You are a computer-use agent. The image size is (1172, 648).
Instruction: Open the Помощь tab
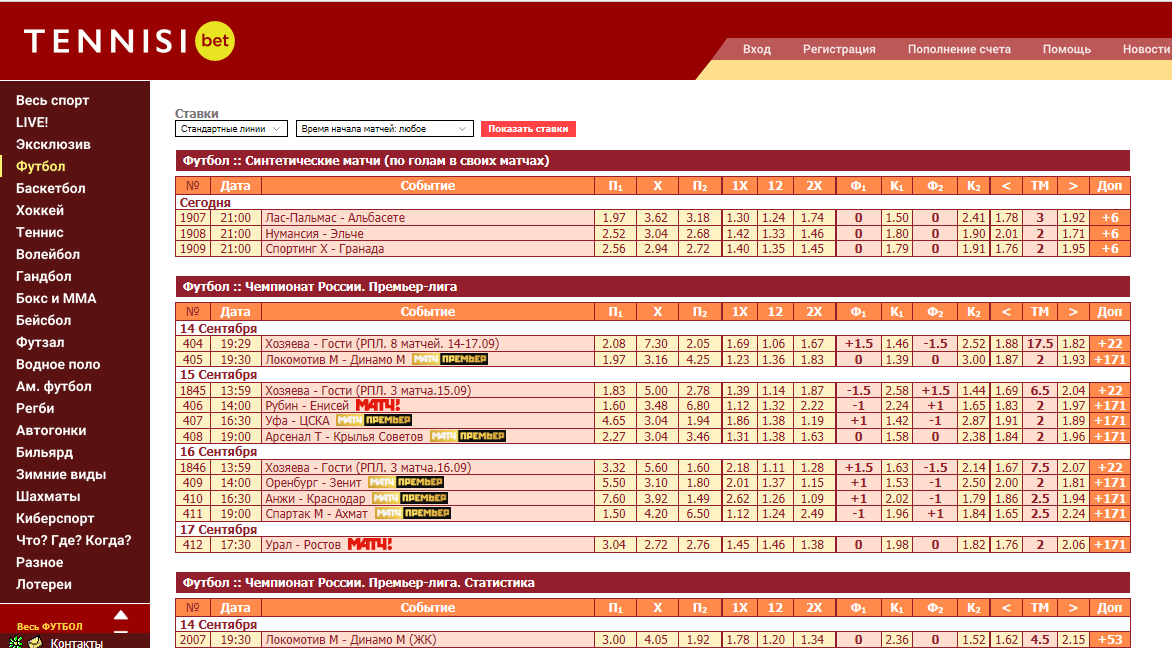click(x=1067, y=49)
